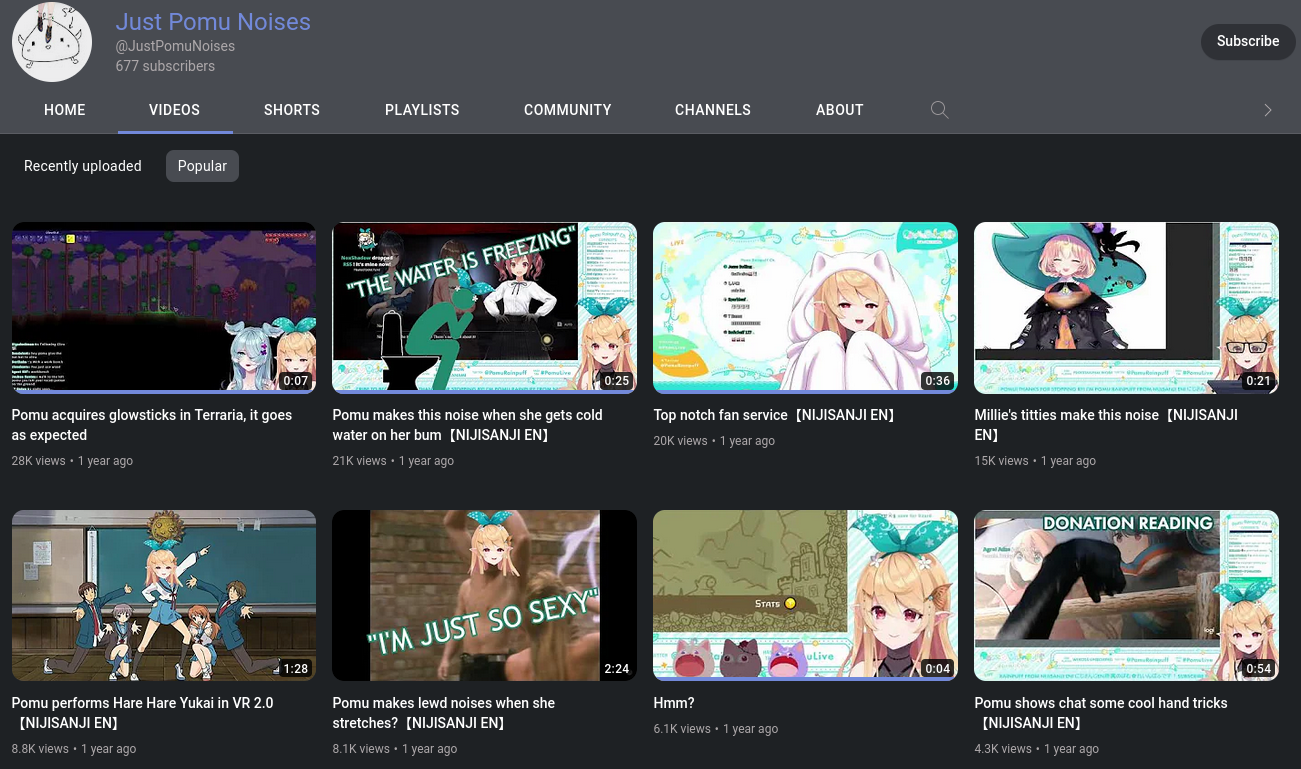Play the 'Hmm?' video thumbnail

click(x=806, y=596)
